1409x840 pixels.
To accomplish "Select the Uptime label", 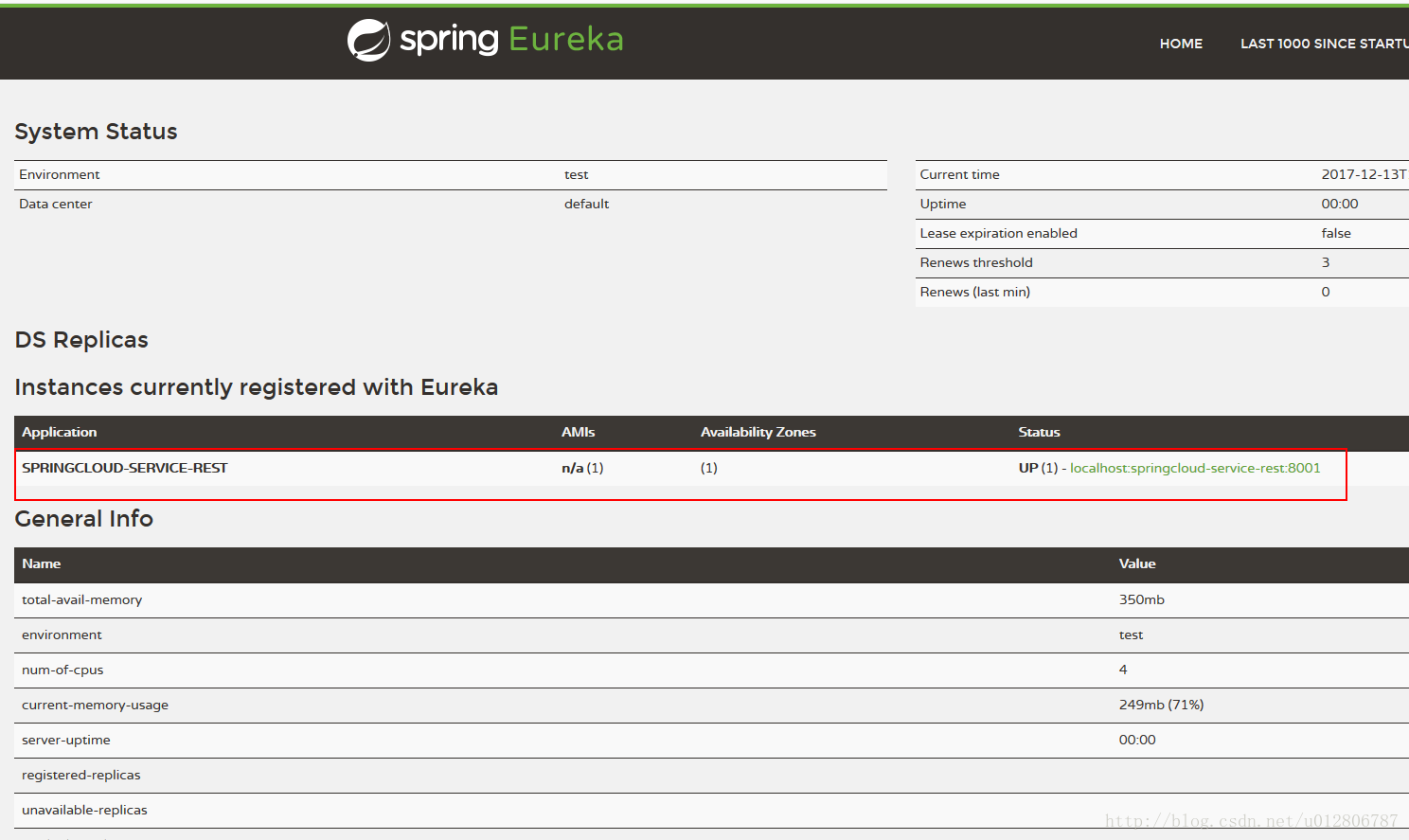I will click(x=943, y=204).
